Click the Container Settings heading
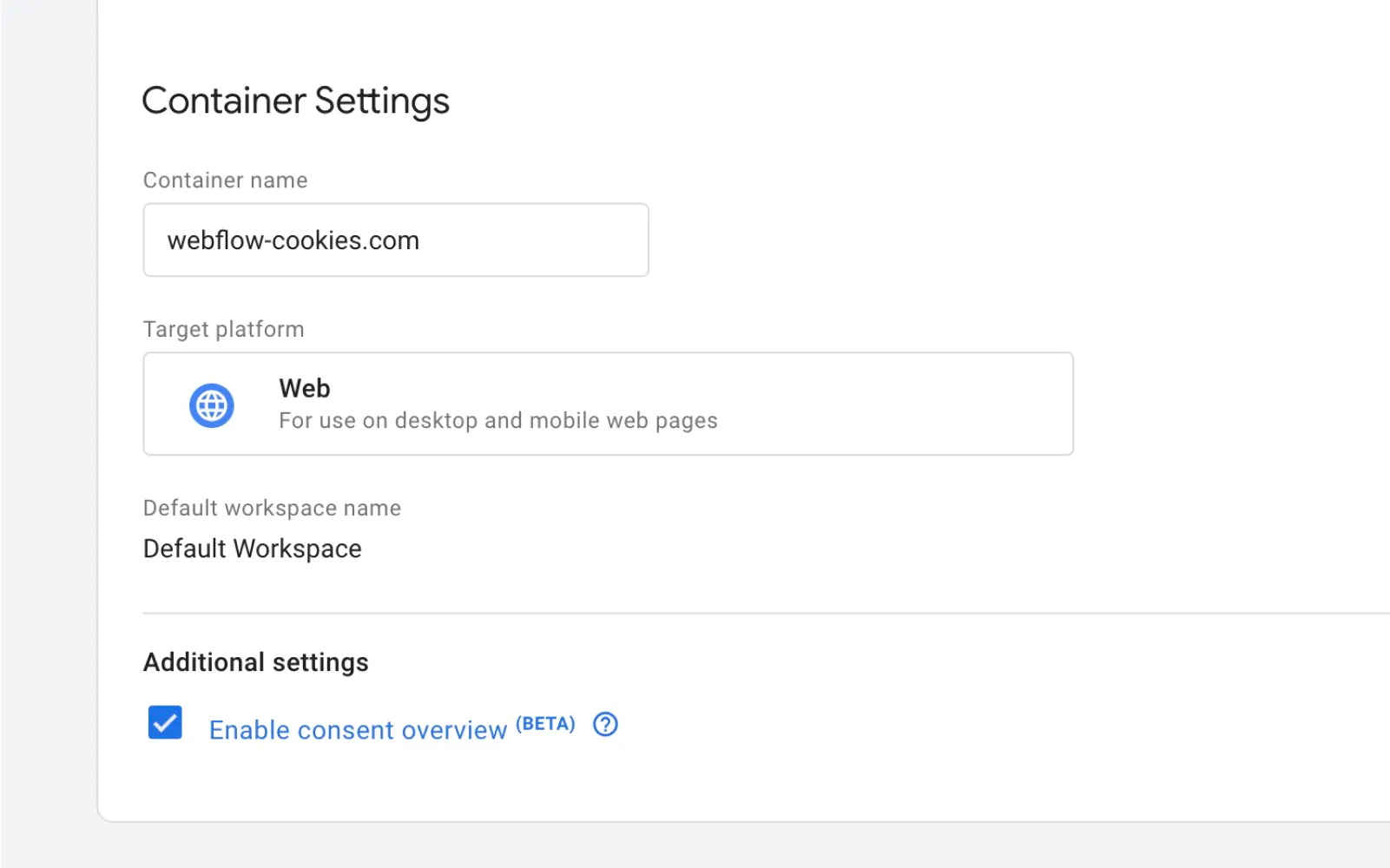1390x868 pixels. pyautogui.click(x=296, y=101)
